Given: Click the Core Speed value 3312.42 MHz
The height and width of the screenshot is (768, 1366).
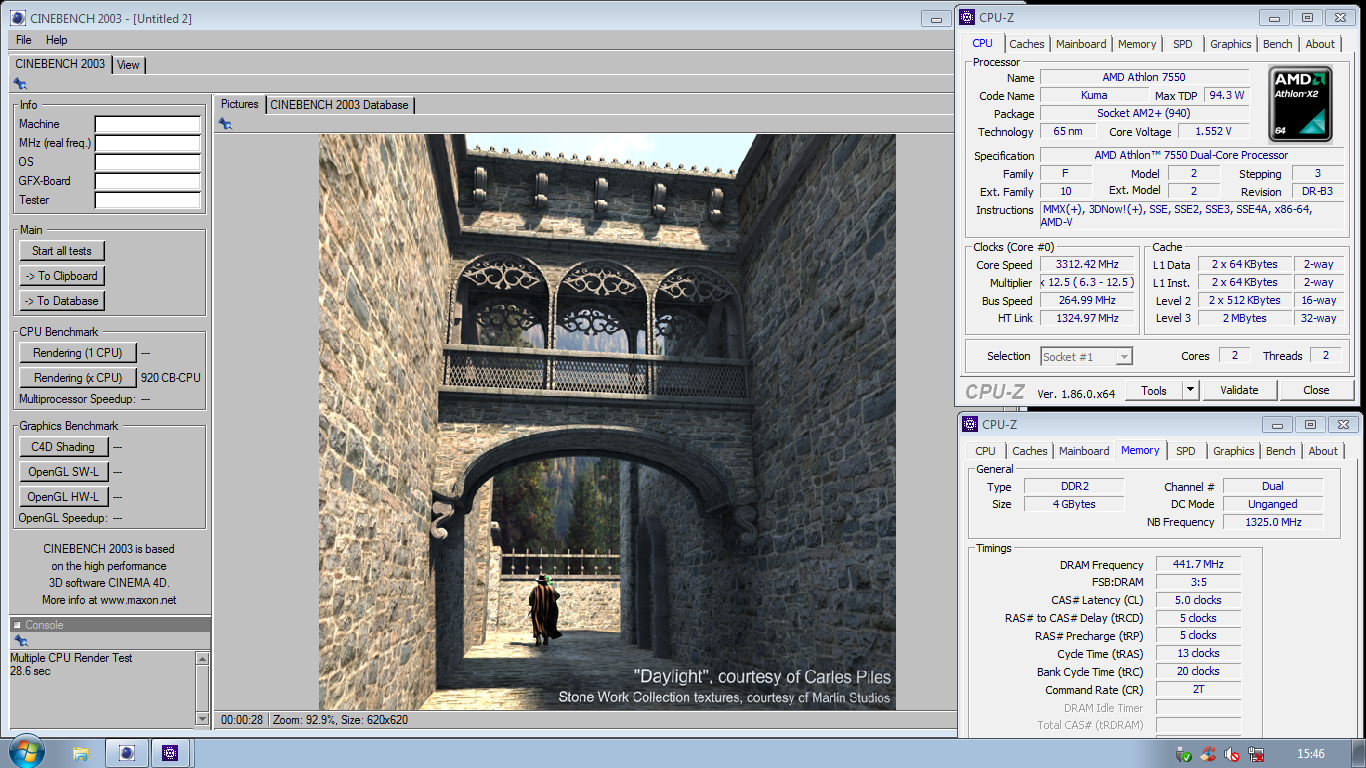Looking at the screenshot, I should (x=1088, y=265).
